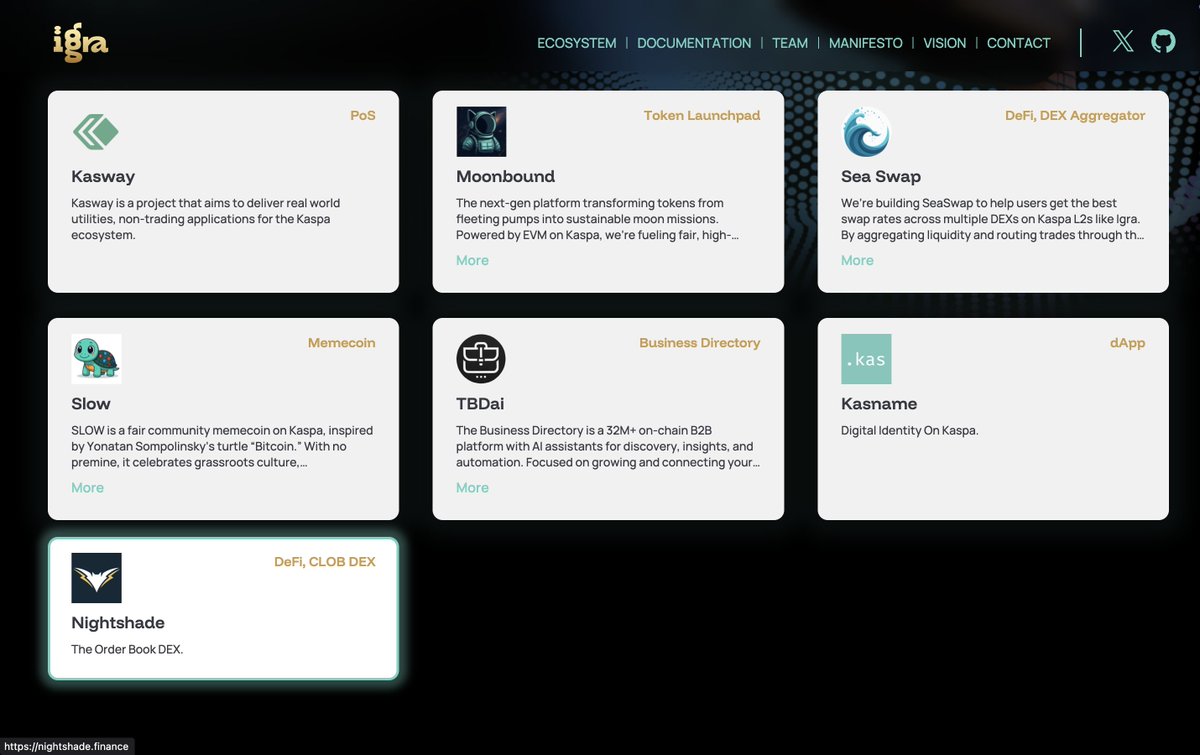Click 'The Order Book DEX.' text
The width and height of the screenshot is (1200, 755).
click(127, 649)
